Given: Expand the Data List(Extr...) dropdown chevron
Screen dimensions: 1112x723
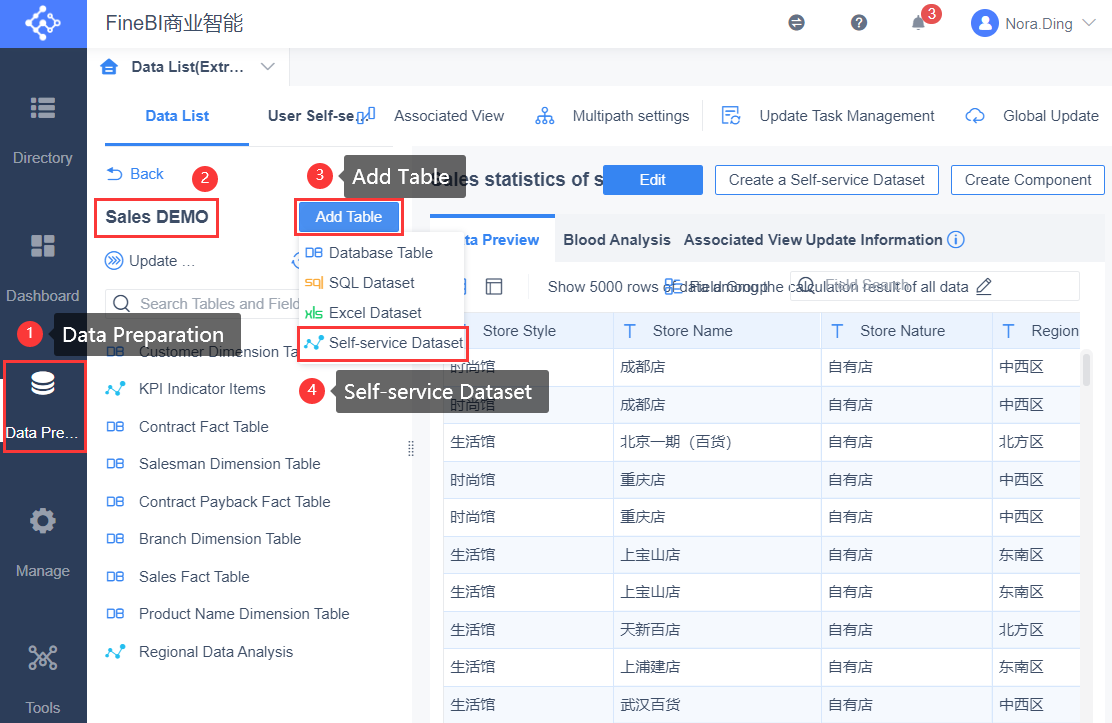Looking at the screenshot, I should click(267, 67).
